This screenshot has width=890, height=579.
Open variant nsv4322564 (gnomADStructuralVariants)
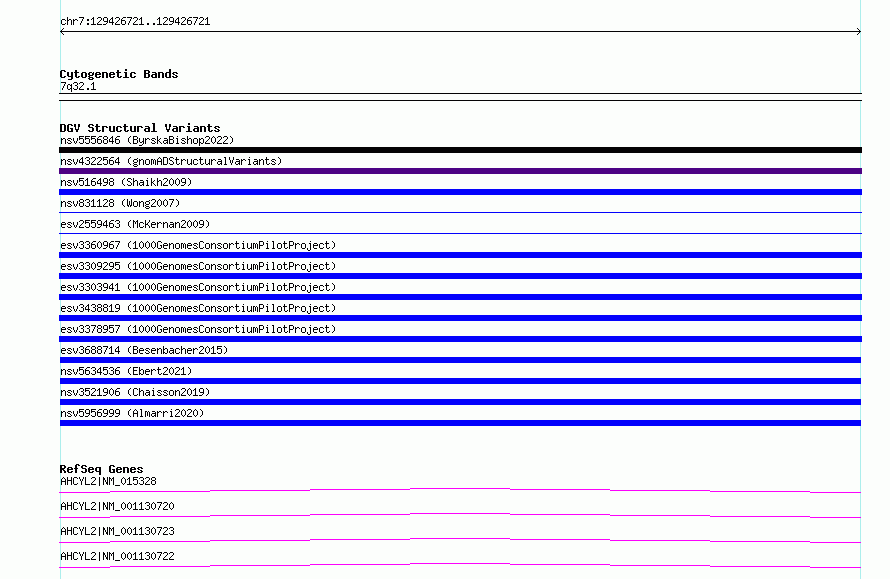[171, 161]
